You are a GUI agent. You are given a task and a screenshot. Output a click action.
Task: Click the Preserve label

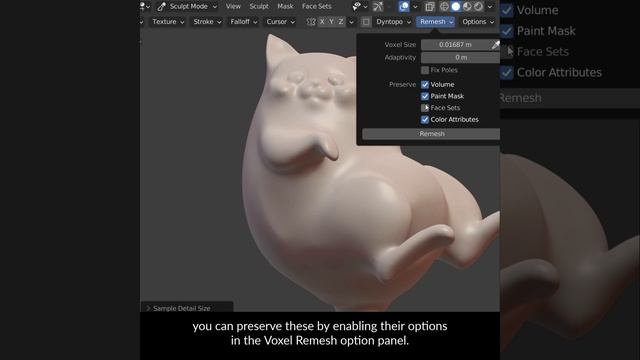click(402, 84)
